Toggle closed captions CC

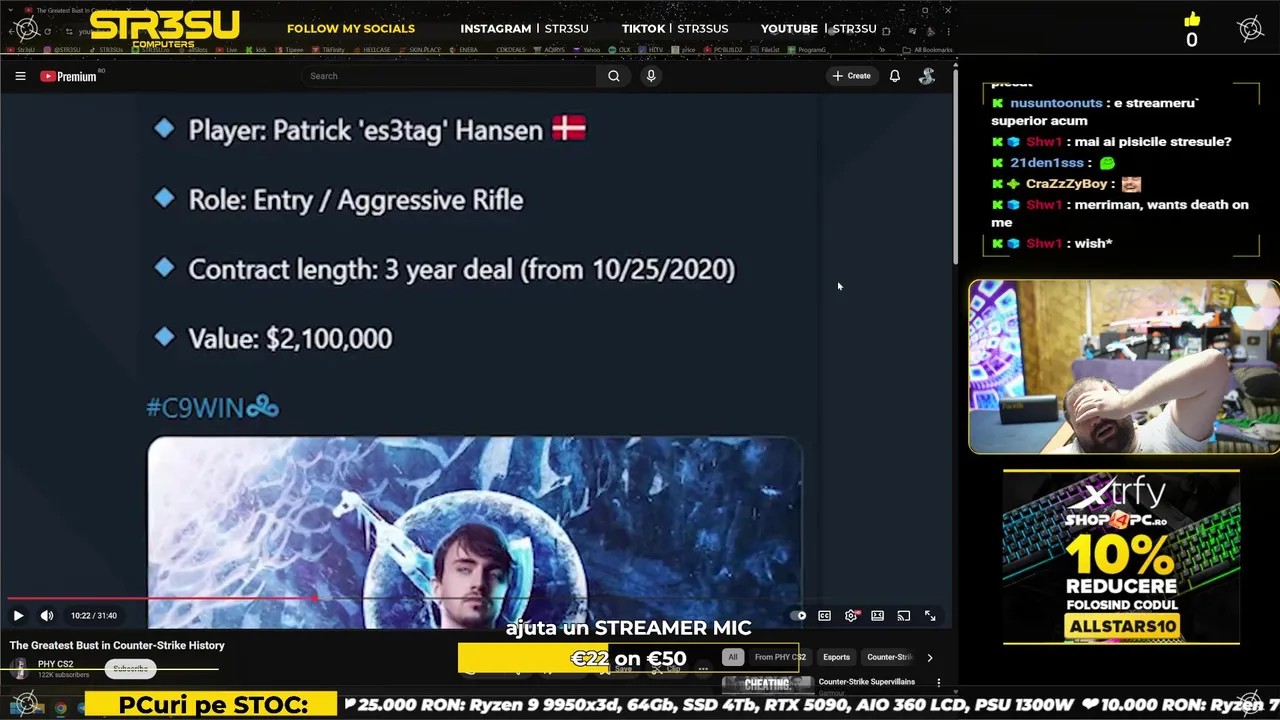click(825, 616)
